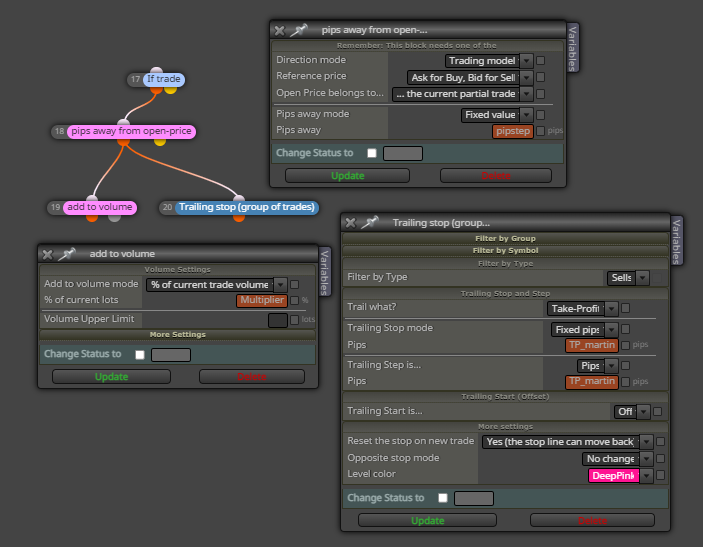Click the node number badge 17
703x547 pixels.
point(135,79)
